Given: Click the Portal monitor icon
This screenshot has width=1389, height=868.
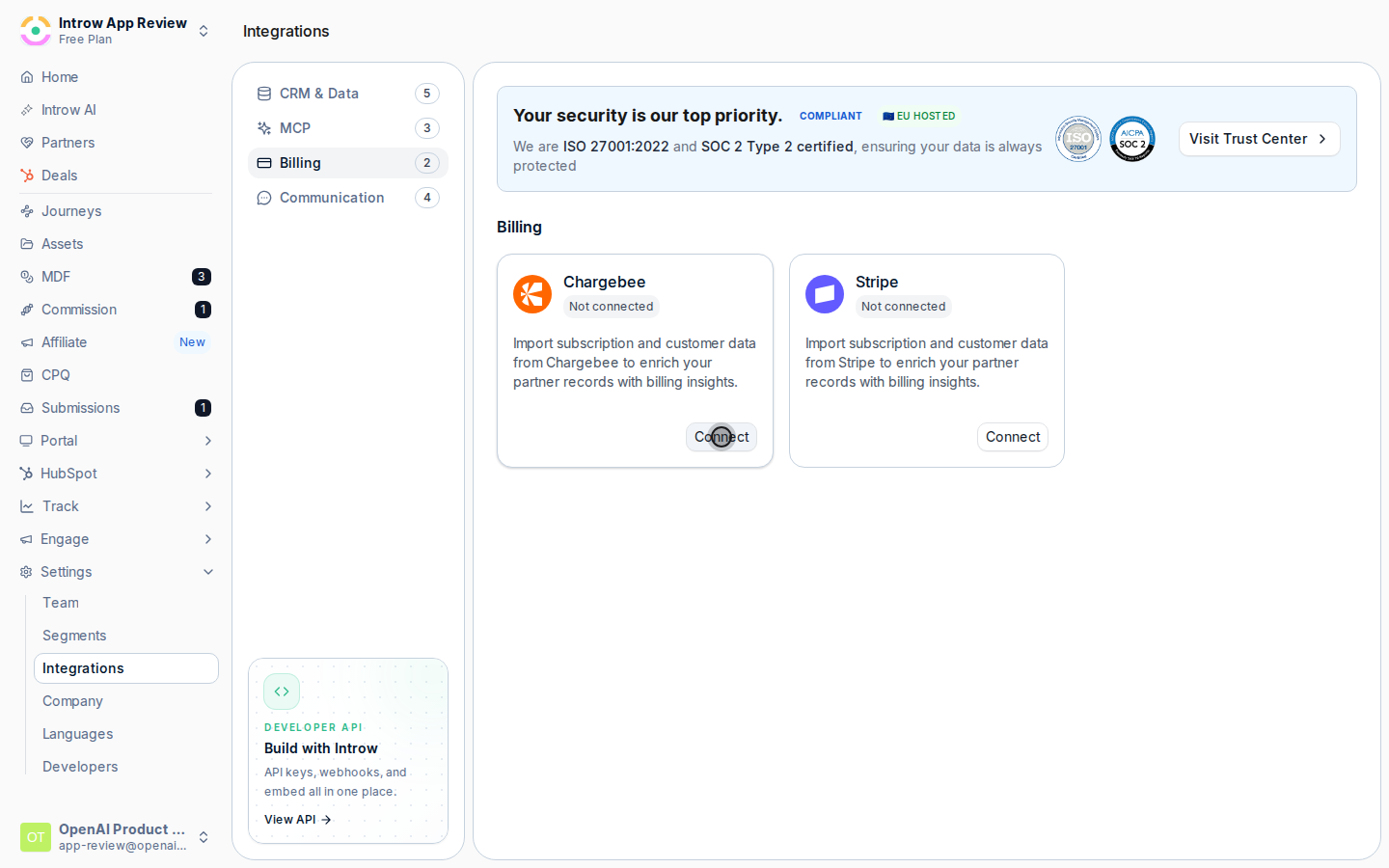Looking at the screenshot, I should (x=26, y=441).
